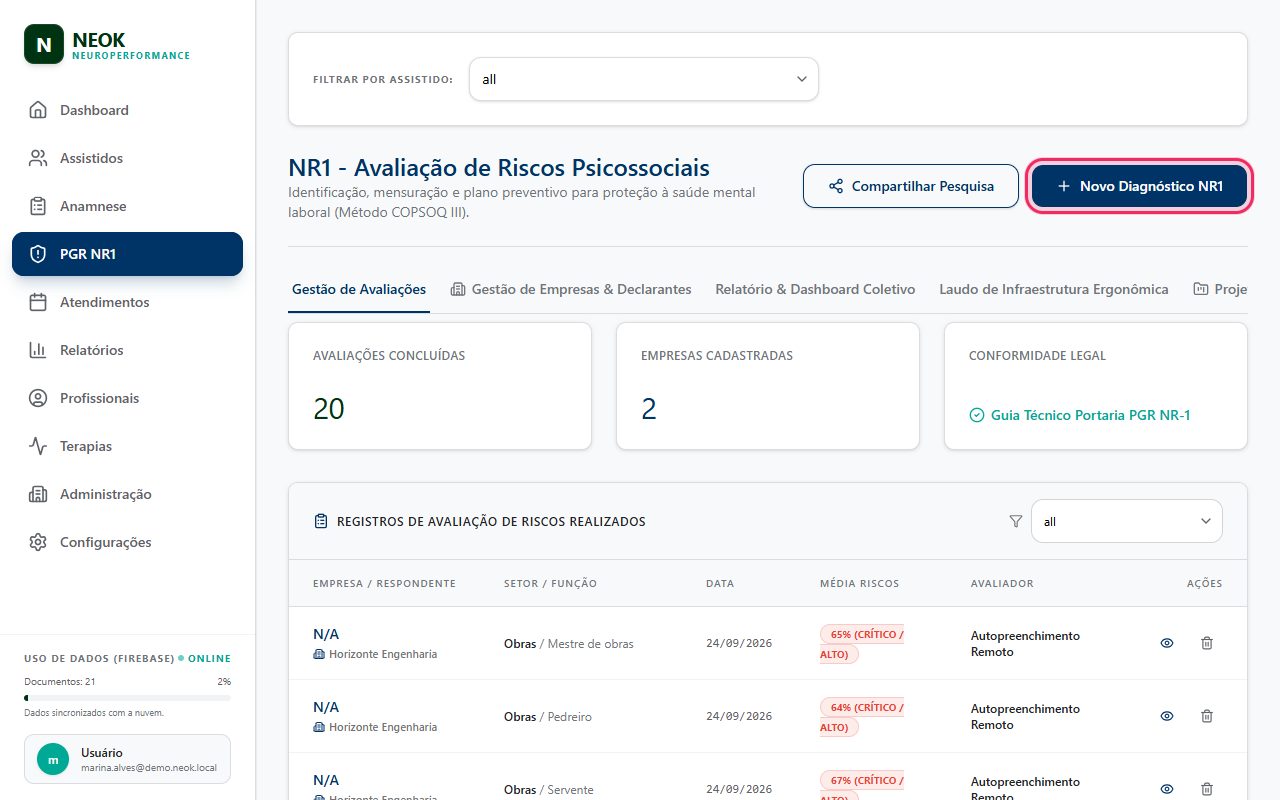
Task: Switch to Gestão de Avaliações tab
Action: click(359, 289)
